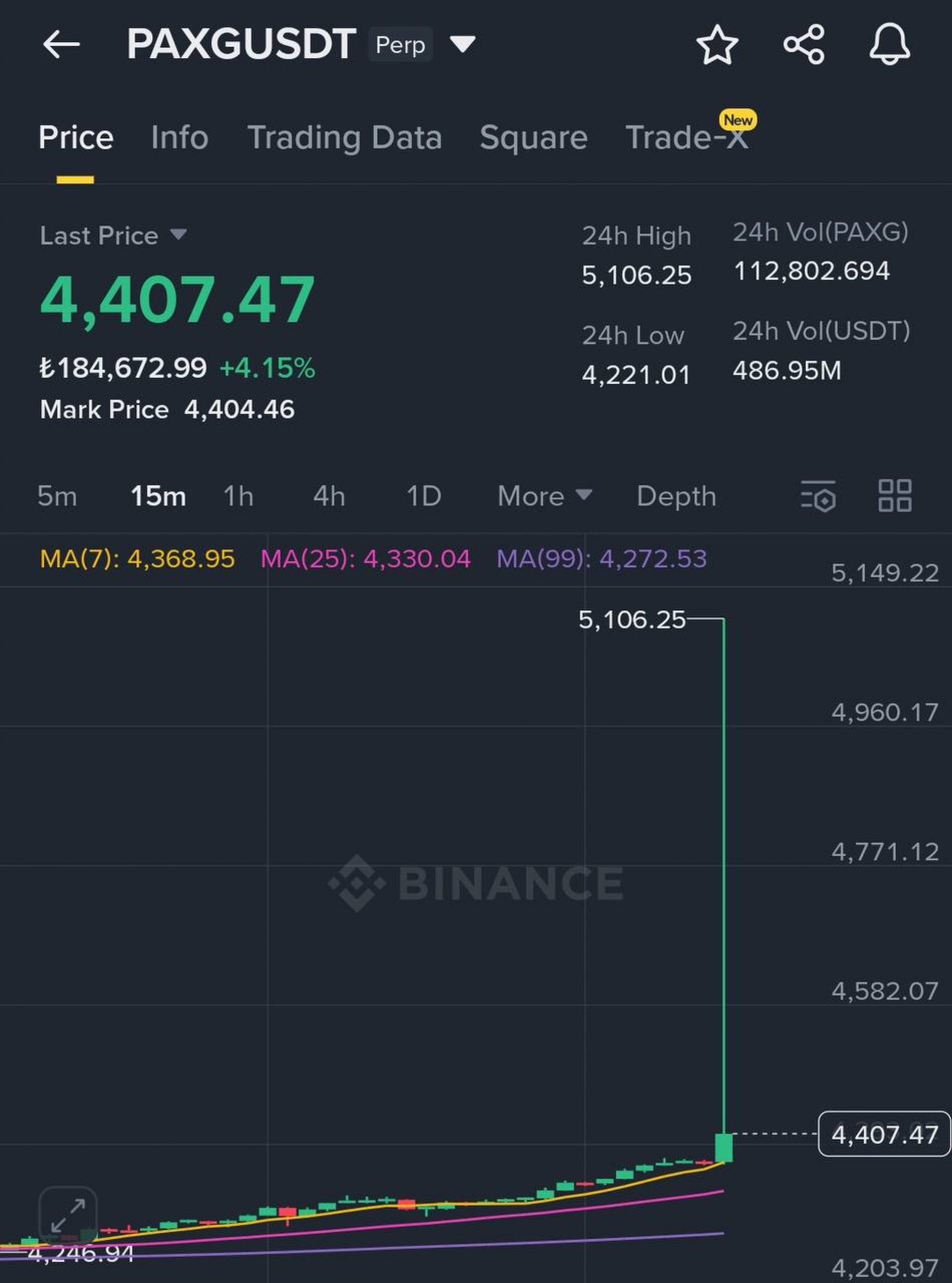This screenshot has width=952, height=1283.
Task: Tap the 4,407.47 current price marker
Action: point(884,1134)
